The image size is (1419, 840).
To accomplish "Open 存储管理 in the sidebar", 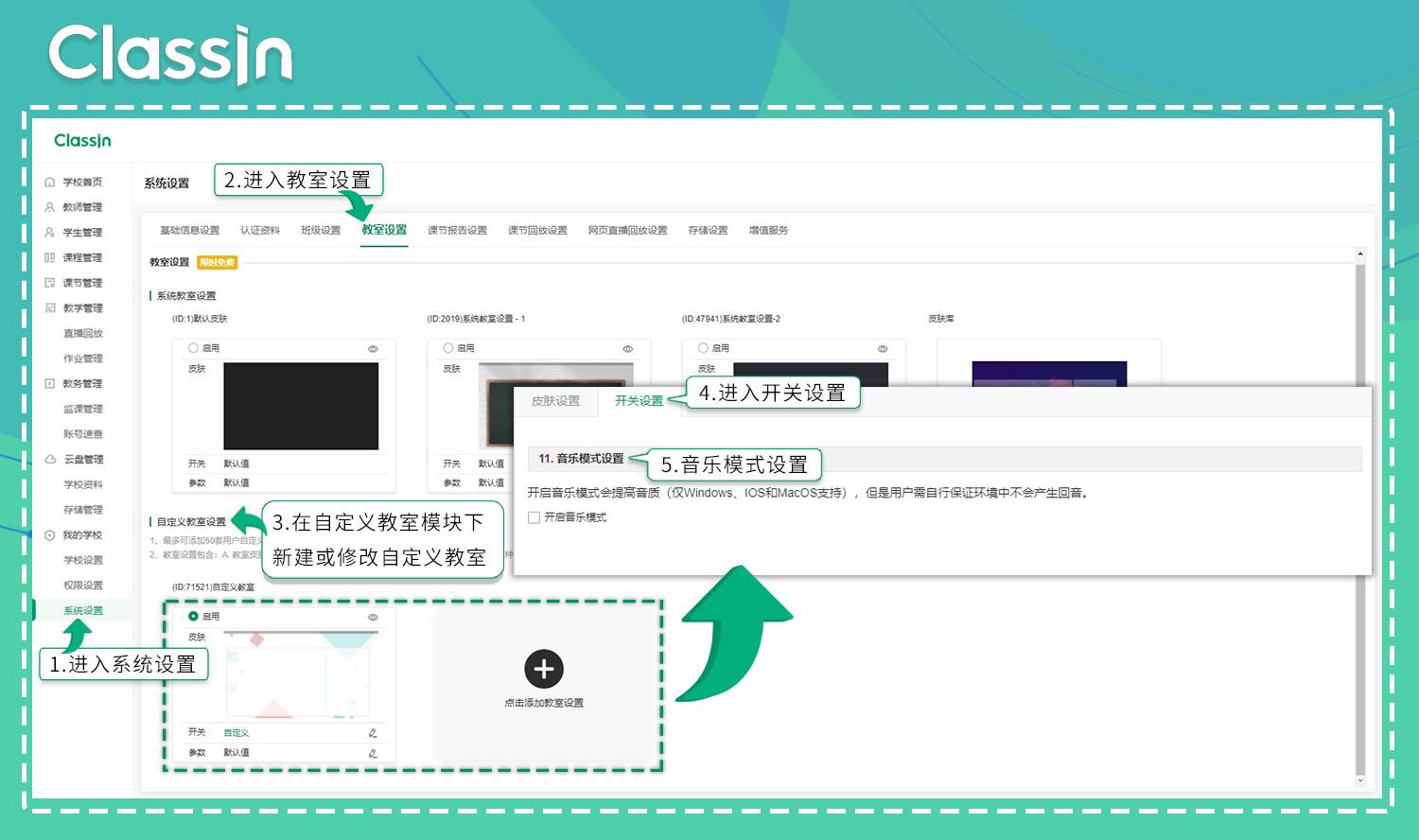I will (x=83, y=510).
